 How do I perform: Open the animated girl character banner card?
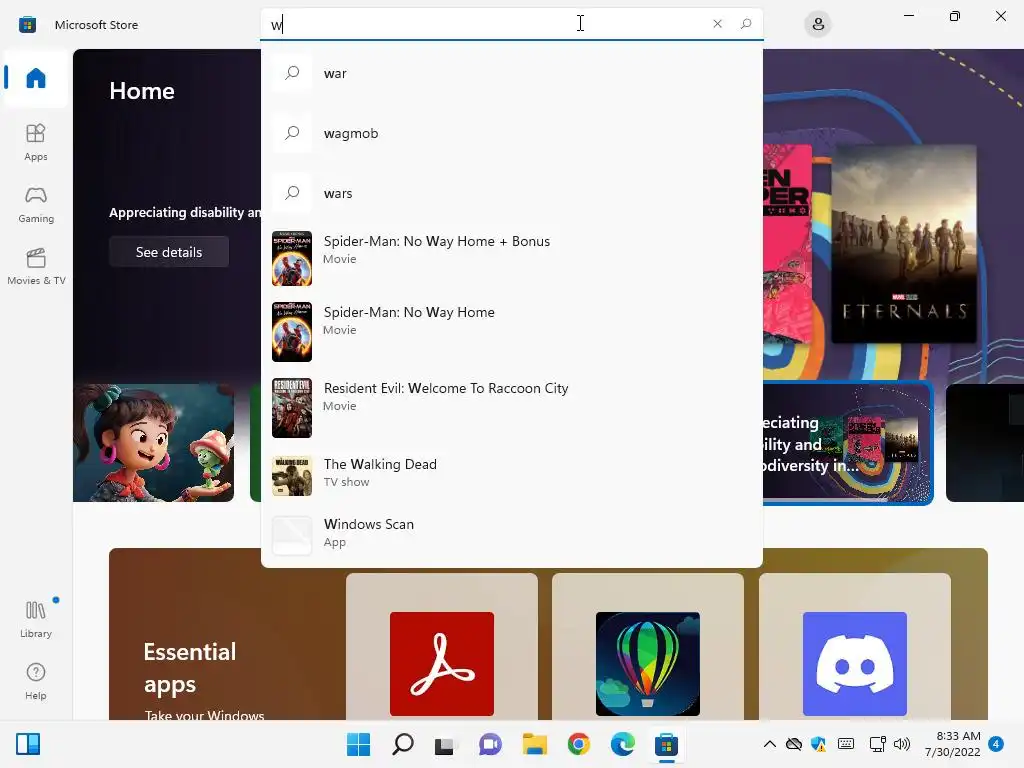[x=153, y=443]
